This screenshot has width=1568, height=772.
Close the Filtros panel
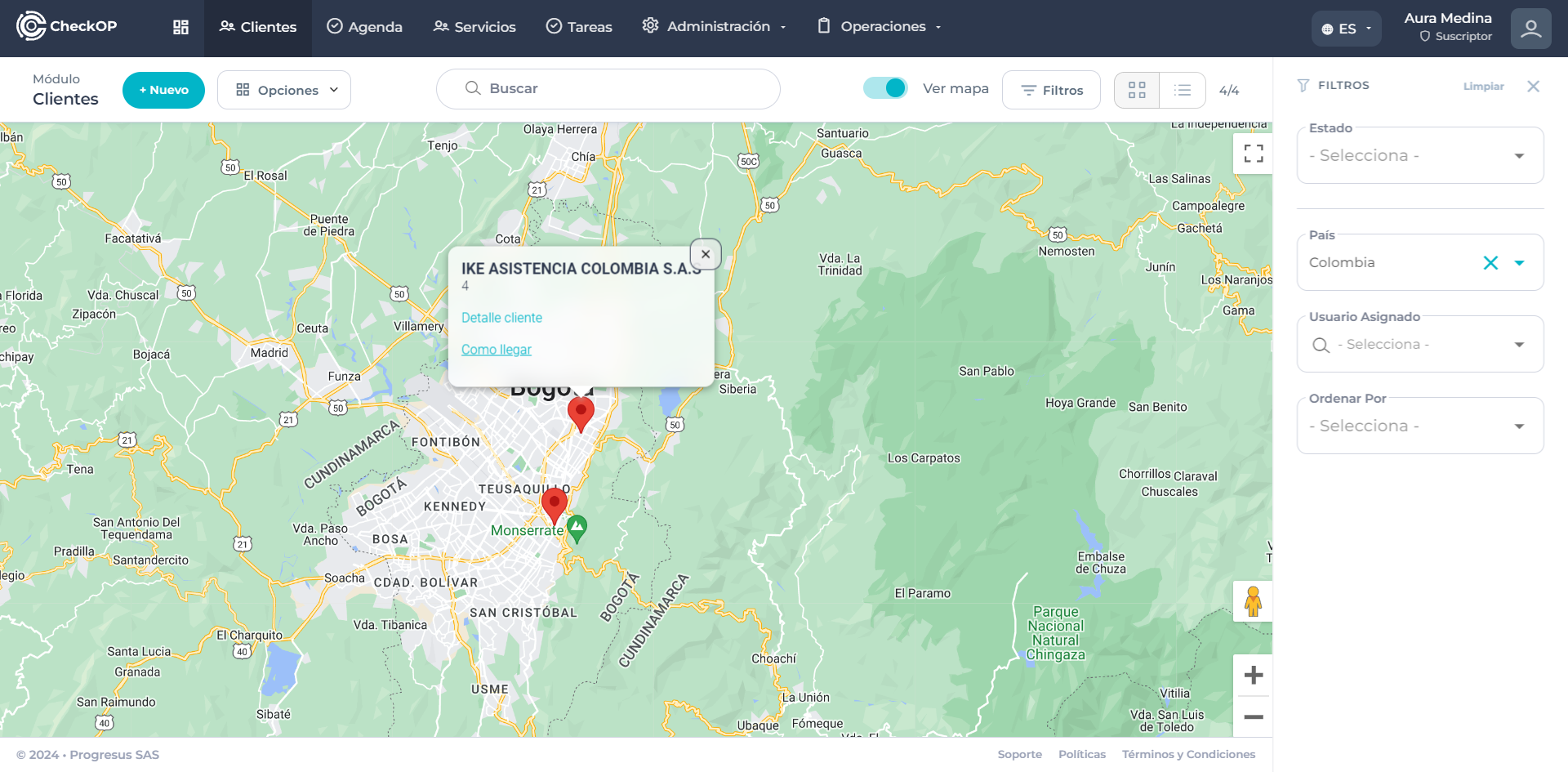[x=1534, y=86]
